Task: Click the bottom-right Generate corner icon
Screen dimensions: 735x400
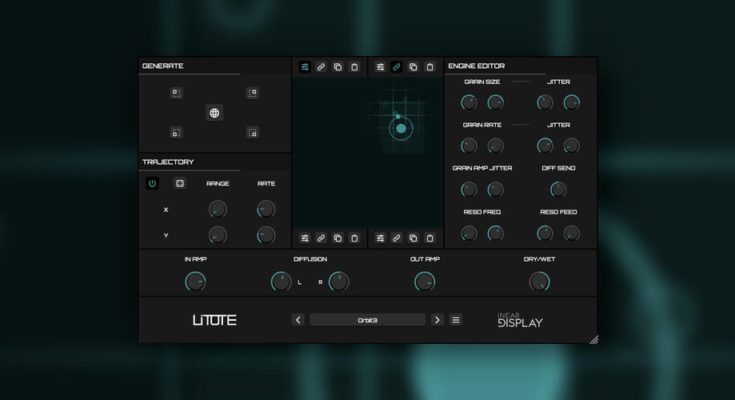Action: 253,132
